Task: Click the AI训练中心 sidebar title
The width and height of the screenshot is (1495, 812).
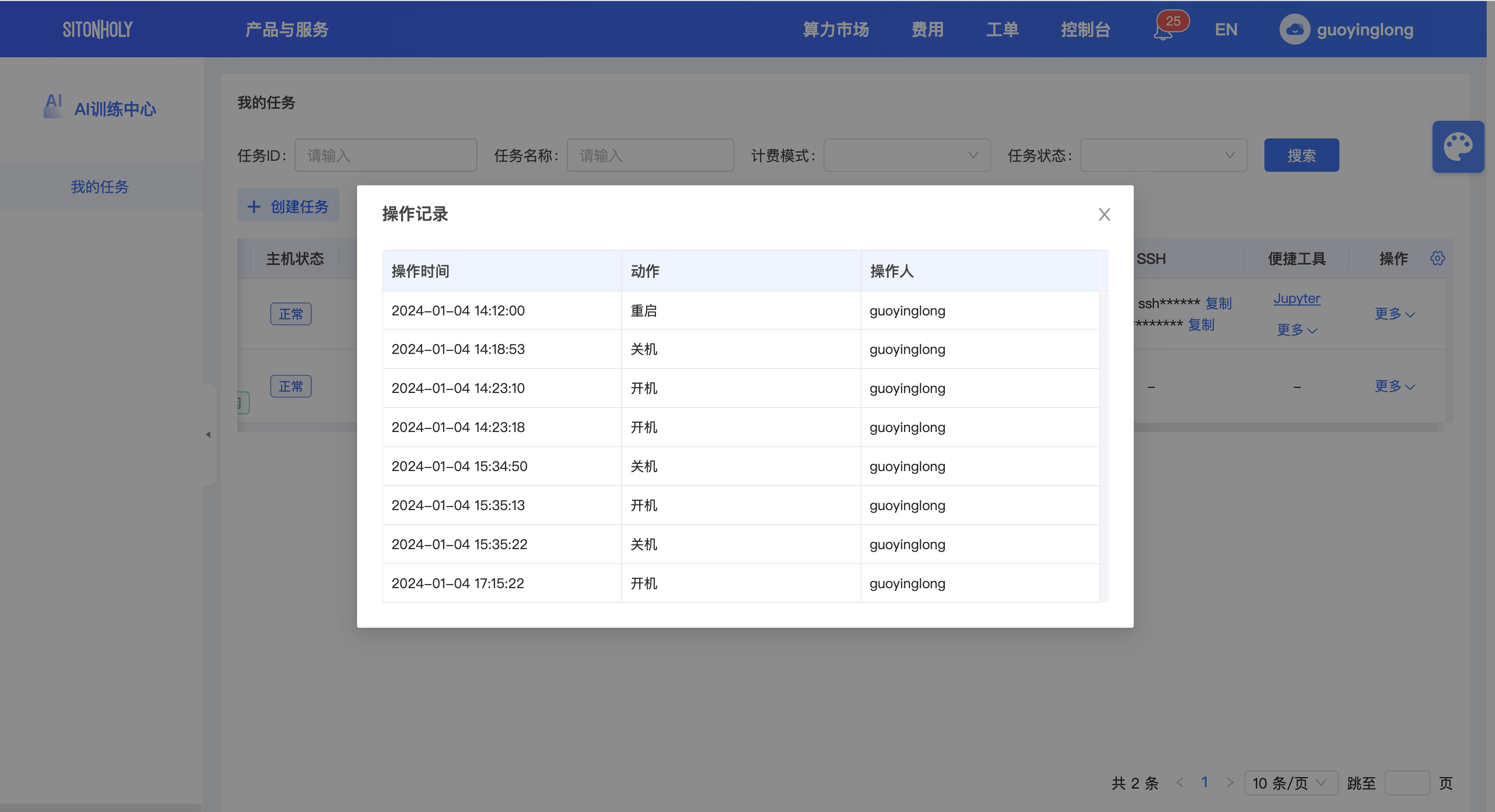Action: point(115,109)
